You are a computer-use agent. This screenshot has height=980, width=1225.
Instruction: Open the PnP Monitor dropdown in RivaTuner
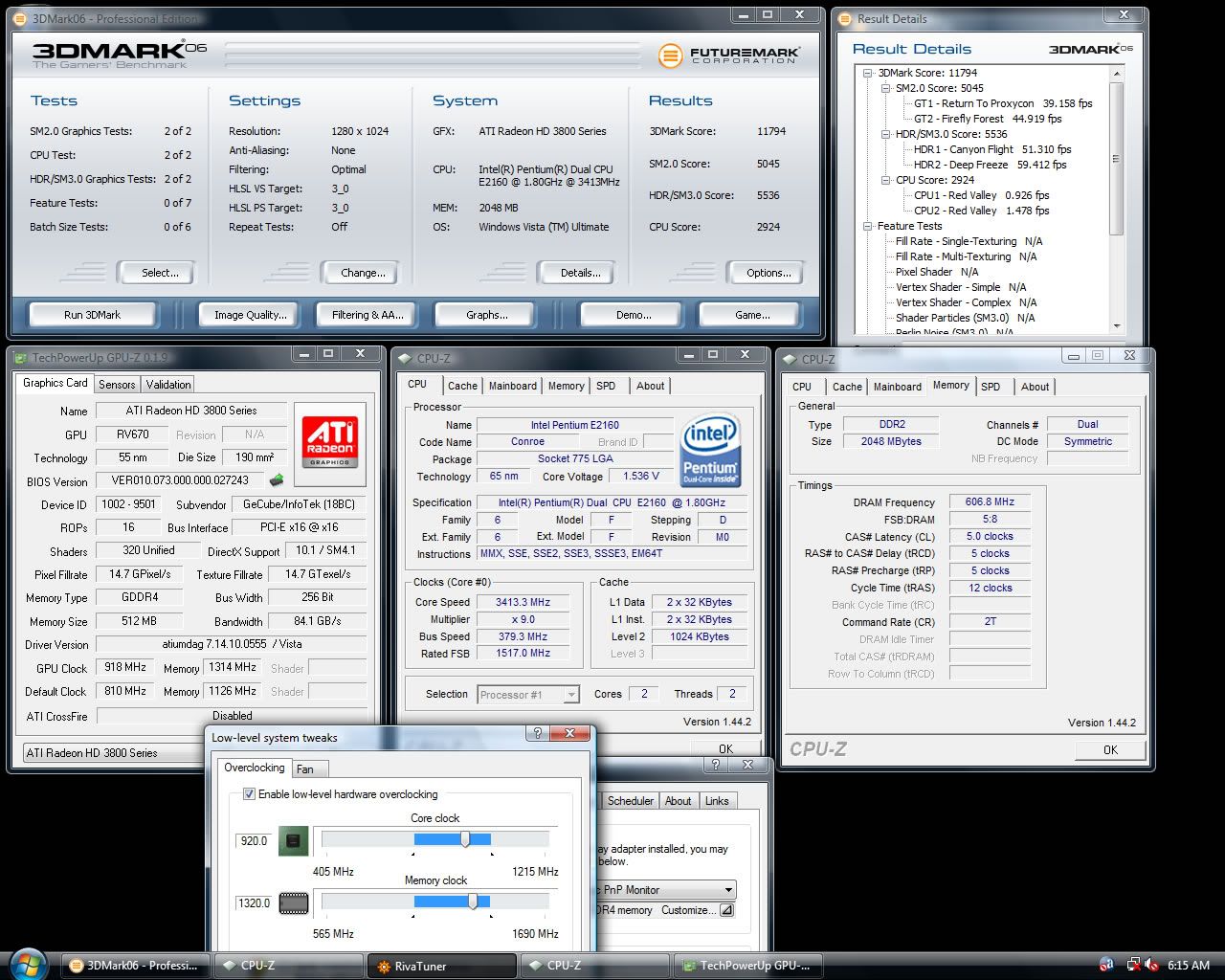click(727, 889)
